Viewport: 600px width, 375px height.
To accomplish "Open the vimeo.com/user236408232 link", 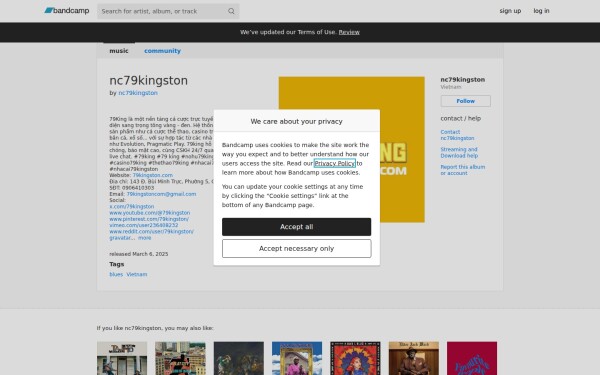I will [143, 225].
